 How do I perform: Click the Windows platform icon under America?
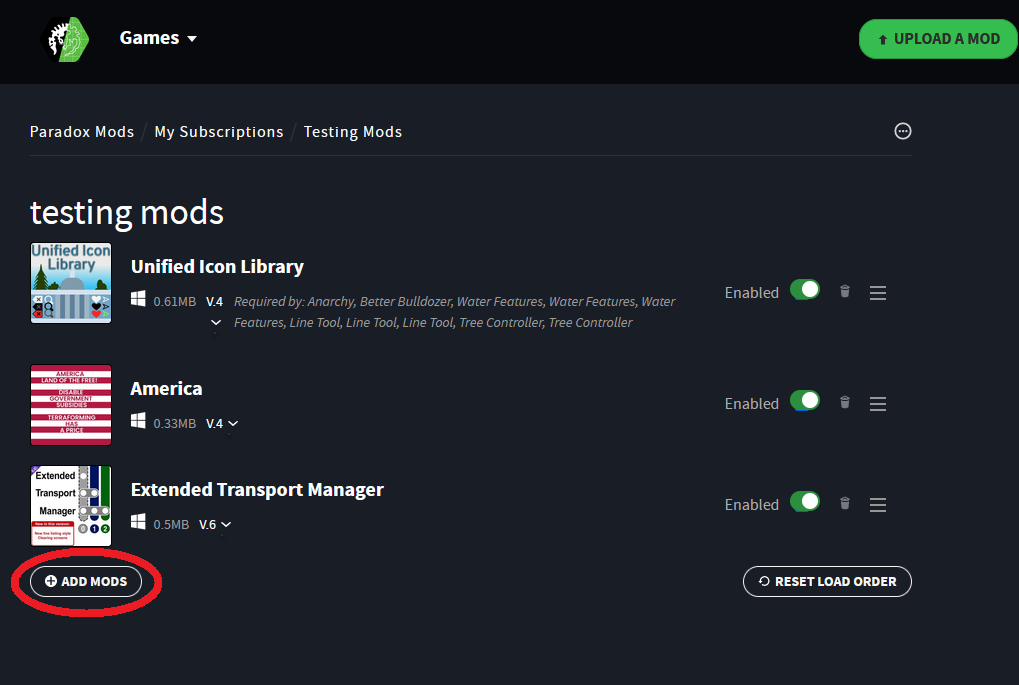[x=138, y=422]
